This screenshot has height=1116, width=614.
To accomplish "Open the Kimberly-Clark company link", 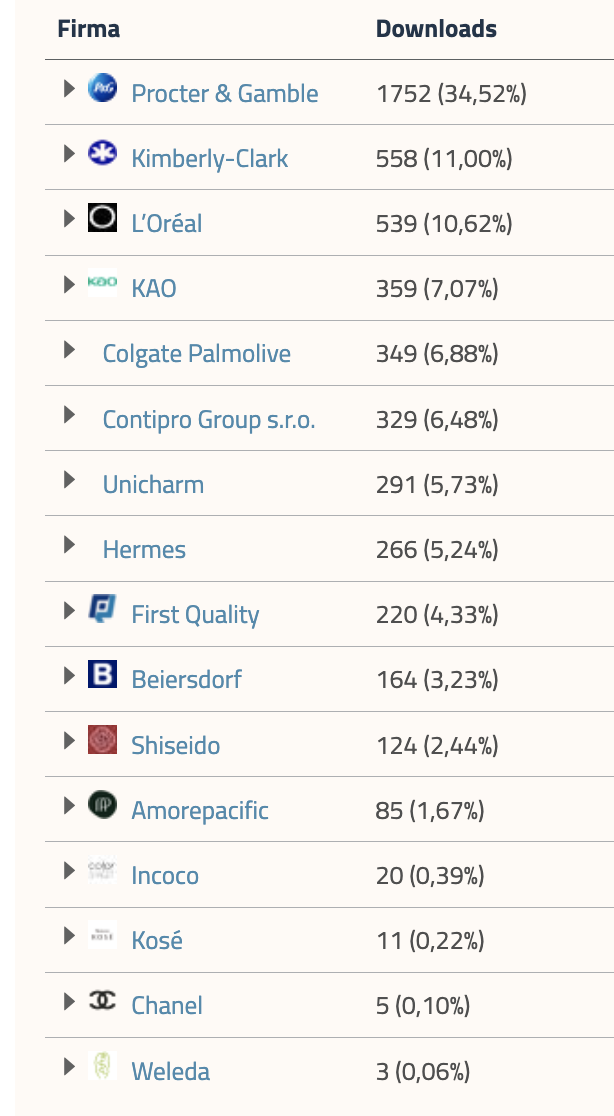I will click(210, 159).
